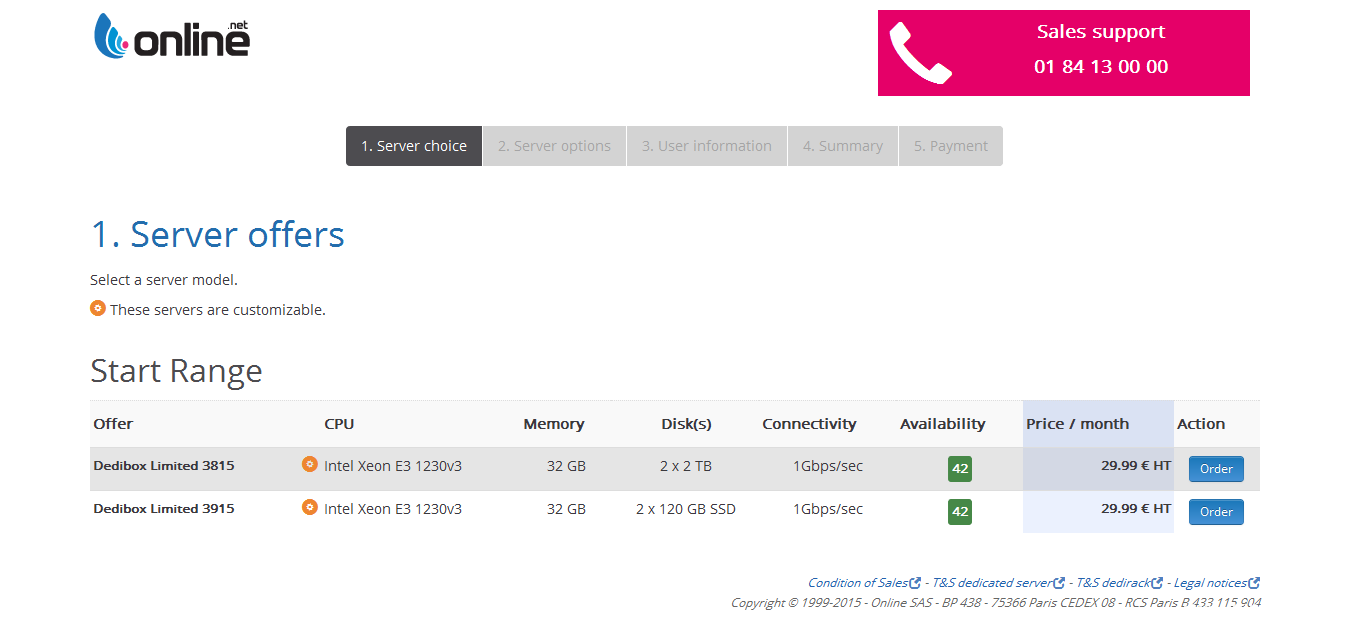1349x623 pixels.
Task: Click the Sales support phone number 01 84 13 00 00
Action: click(1101, 67)
